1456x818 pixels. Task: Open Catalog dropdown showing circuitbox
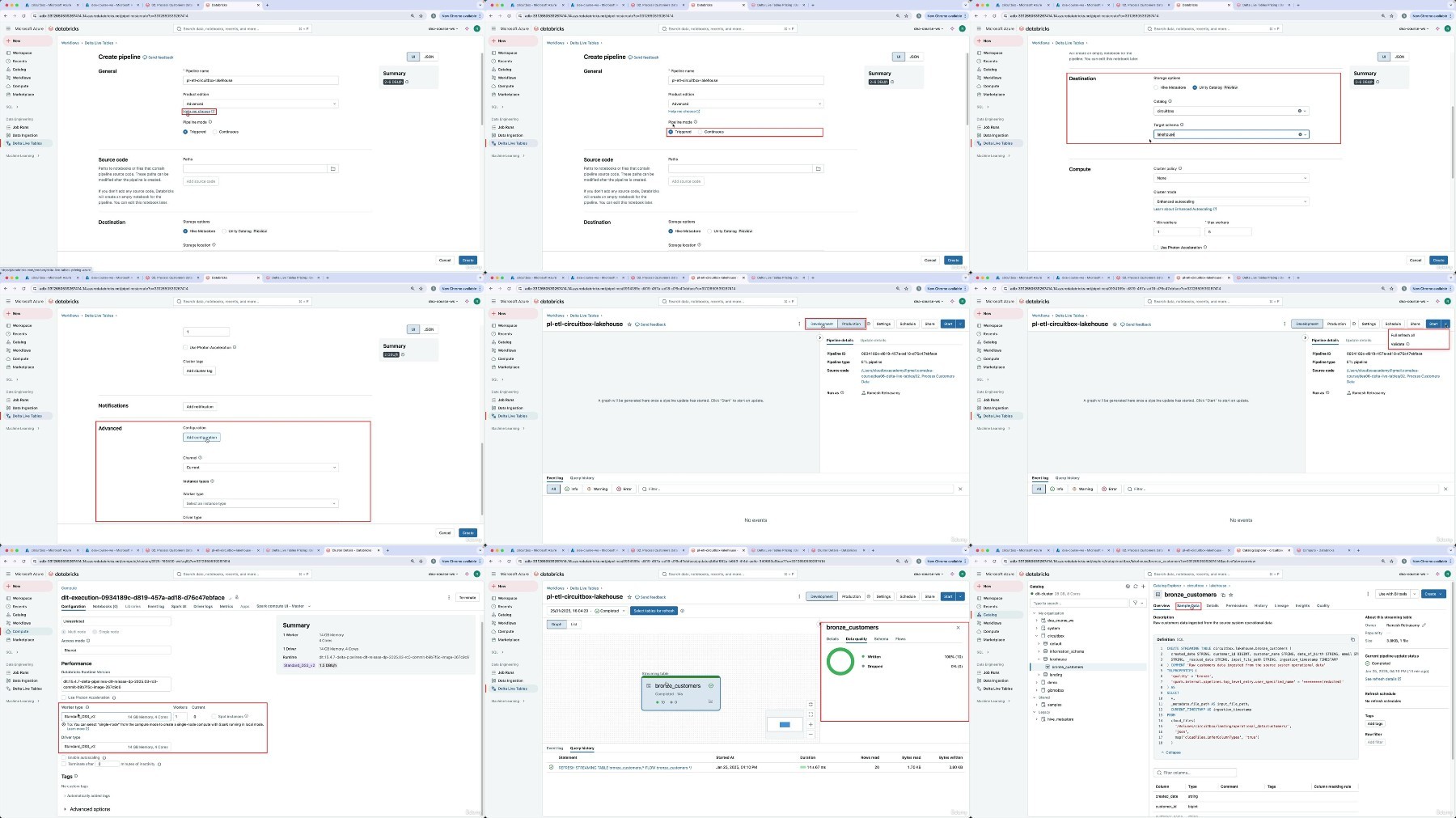tap(1230, 111)
